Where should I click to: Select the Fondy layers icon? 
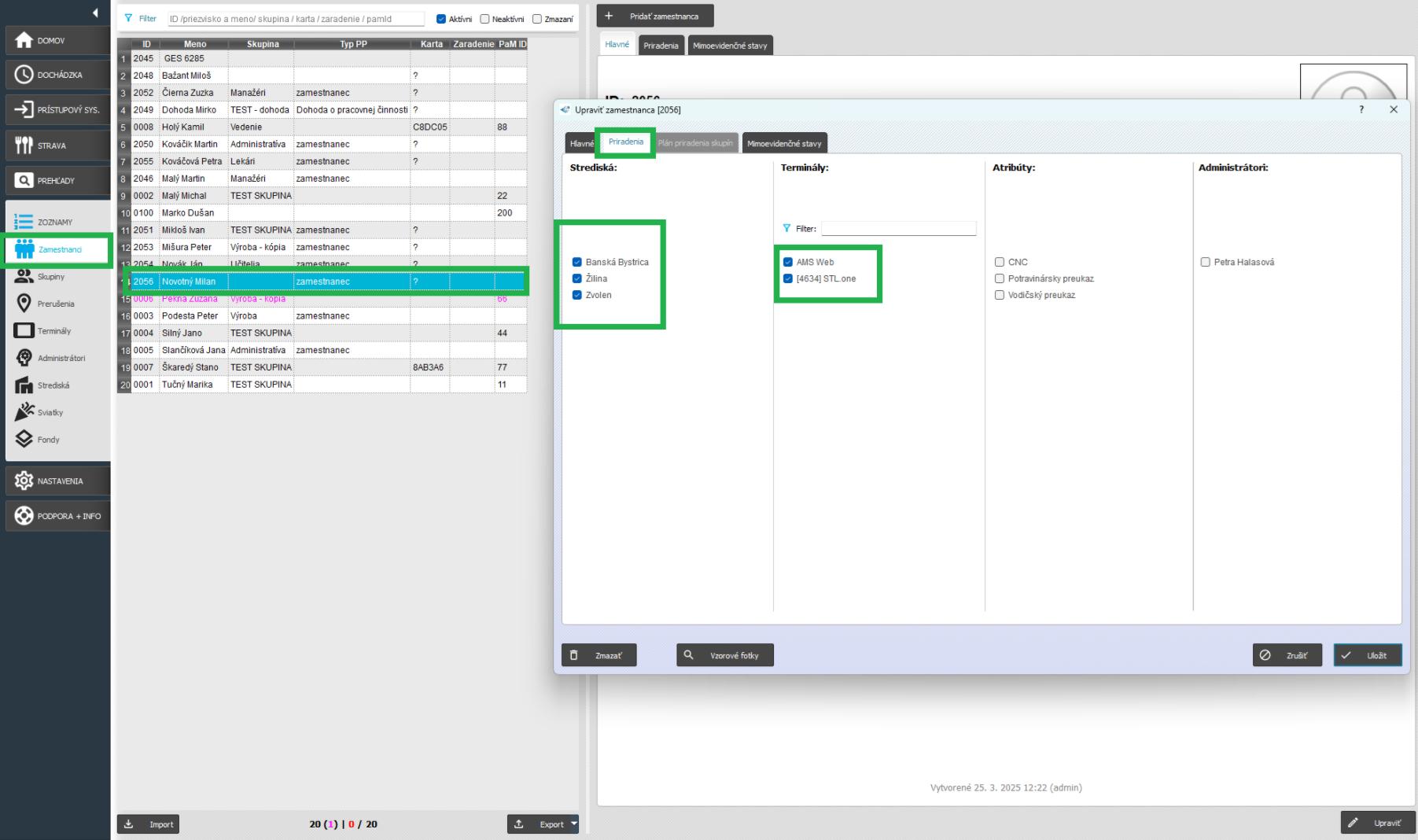[x=24, y=440]
